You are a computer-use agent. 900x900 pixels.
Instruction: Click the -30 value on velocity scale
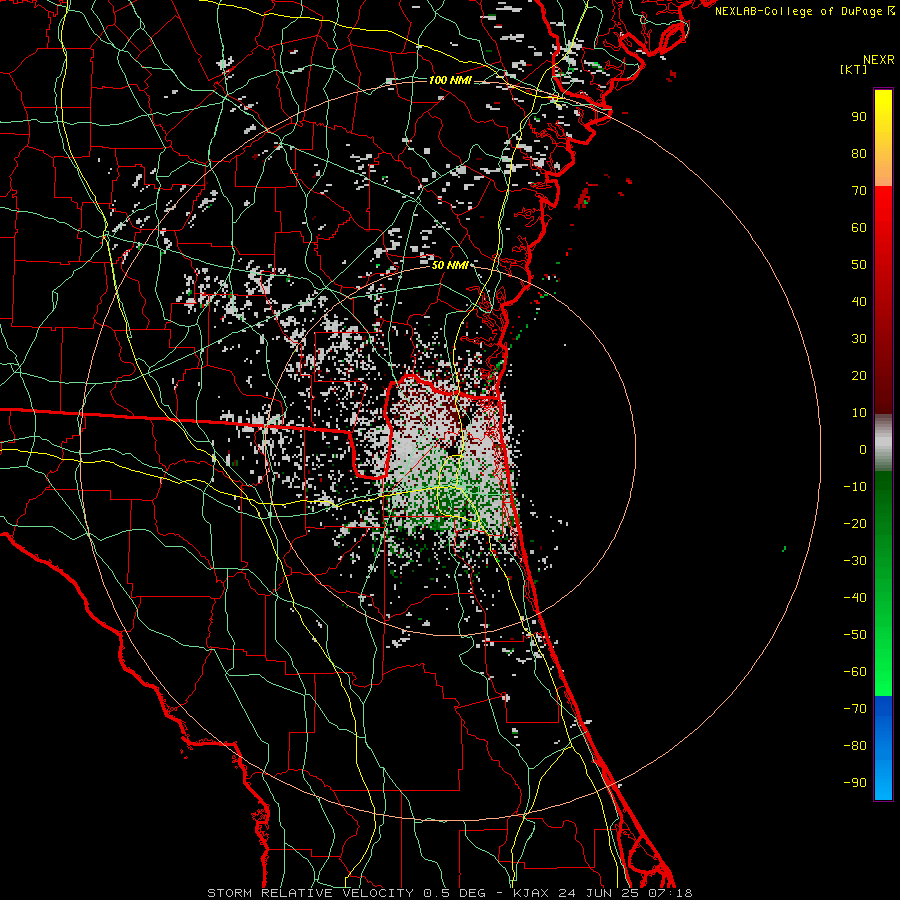tap(855, 561)
